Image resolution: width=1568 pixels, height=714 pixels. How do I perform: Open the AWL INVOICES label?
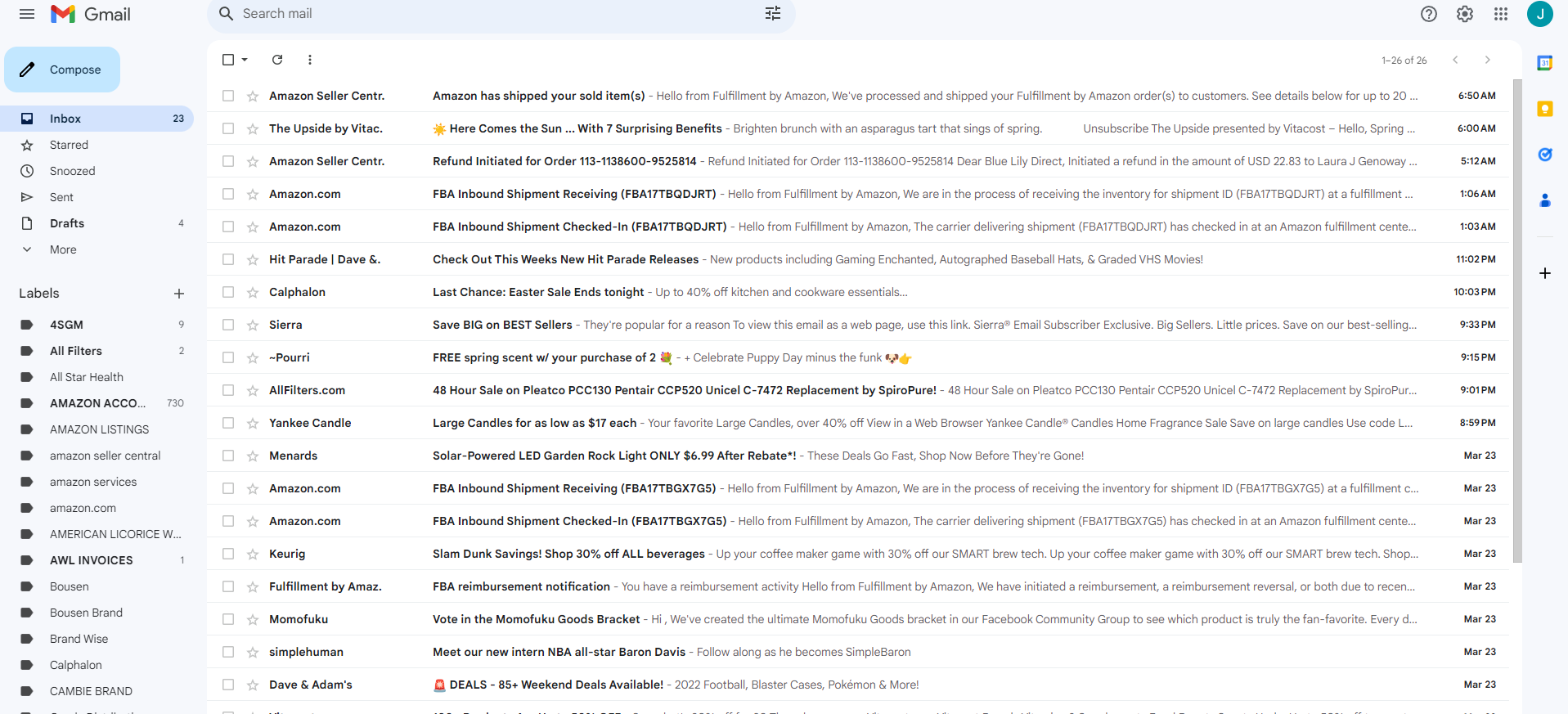click(x=97, y=560)
